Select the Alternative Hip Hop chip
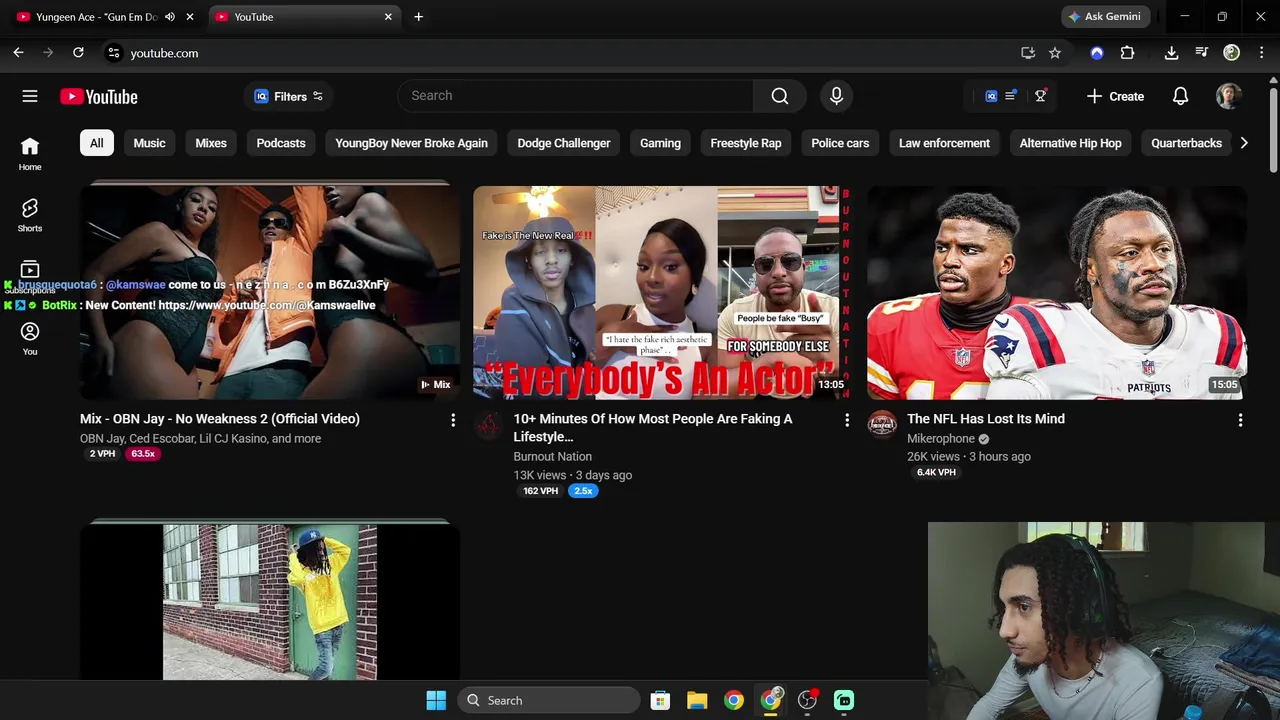 pyautogui.click(x=1070, y=143)
